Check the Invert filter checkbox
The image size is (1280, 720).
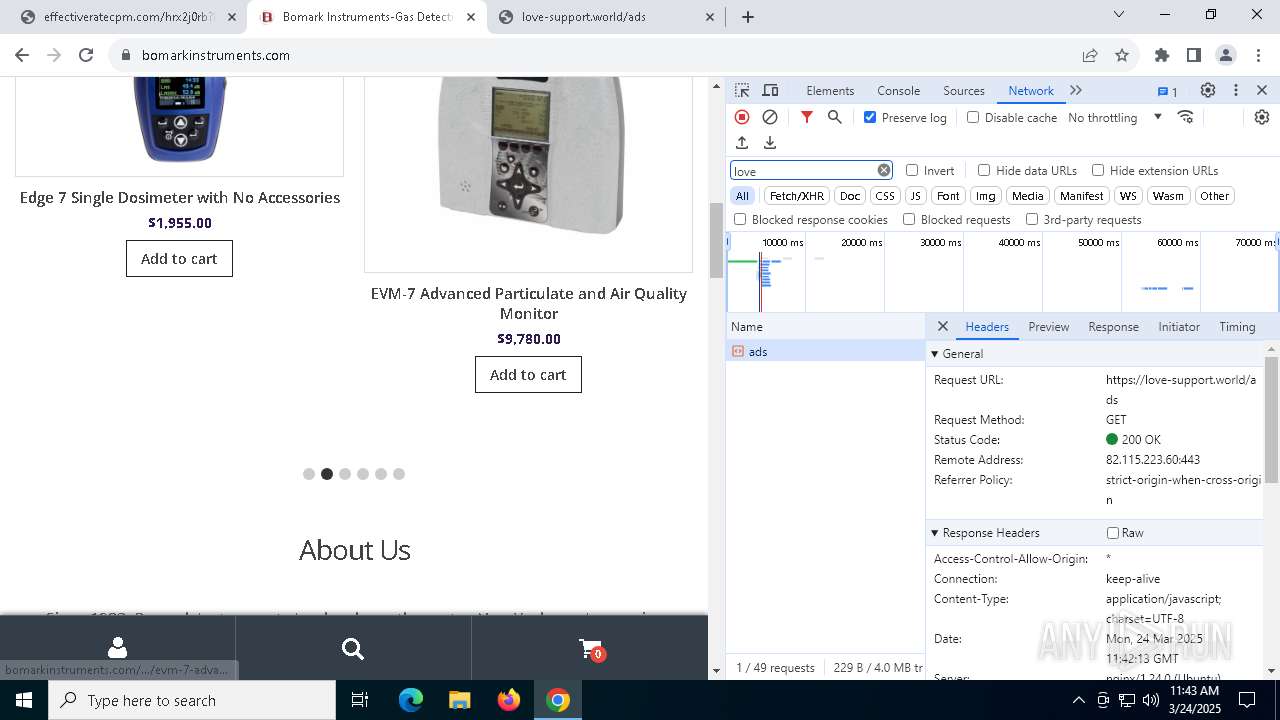912,170
